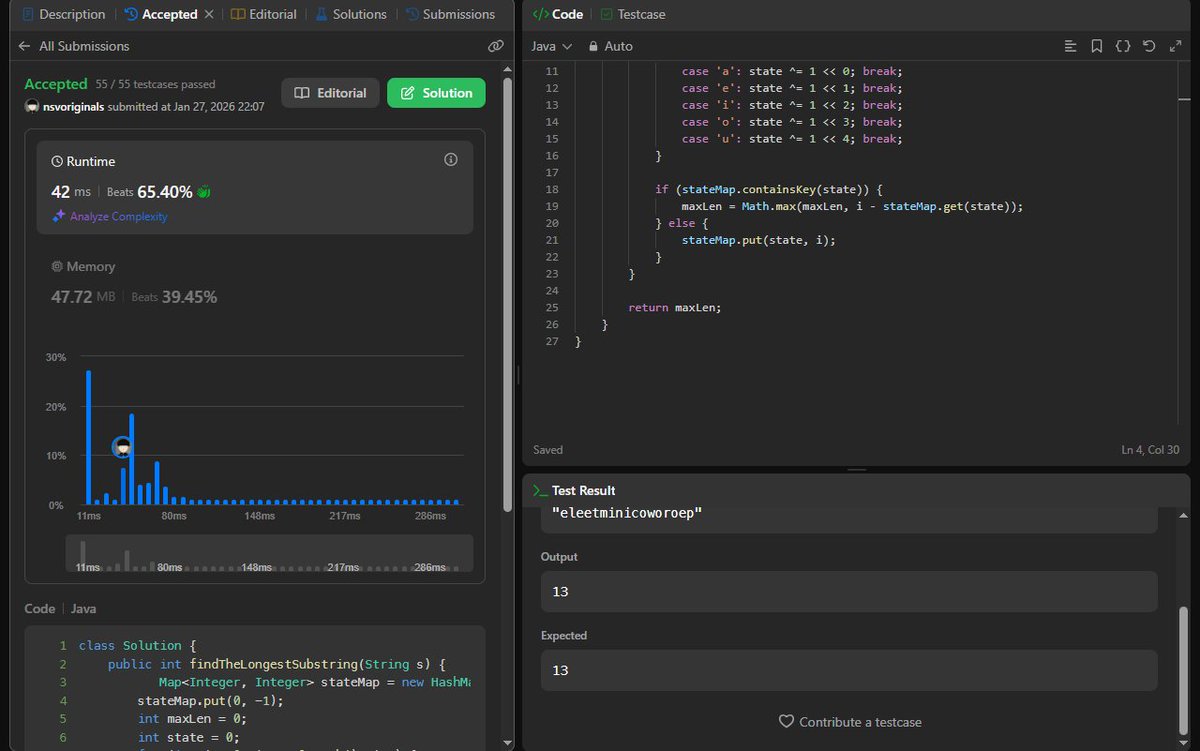
Task: Click the Code tab brackets icon
Action: pyautogui.click(x=540, y=14)
